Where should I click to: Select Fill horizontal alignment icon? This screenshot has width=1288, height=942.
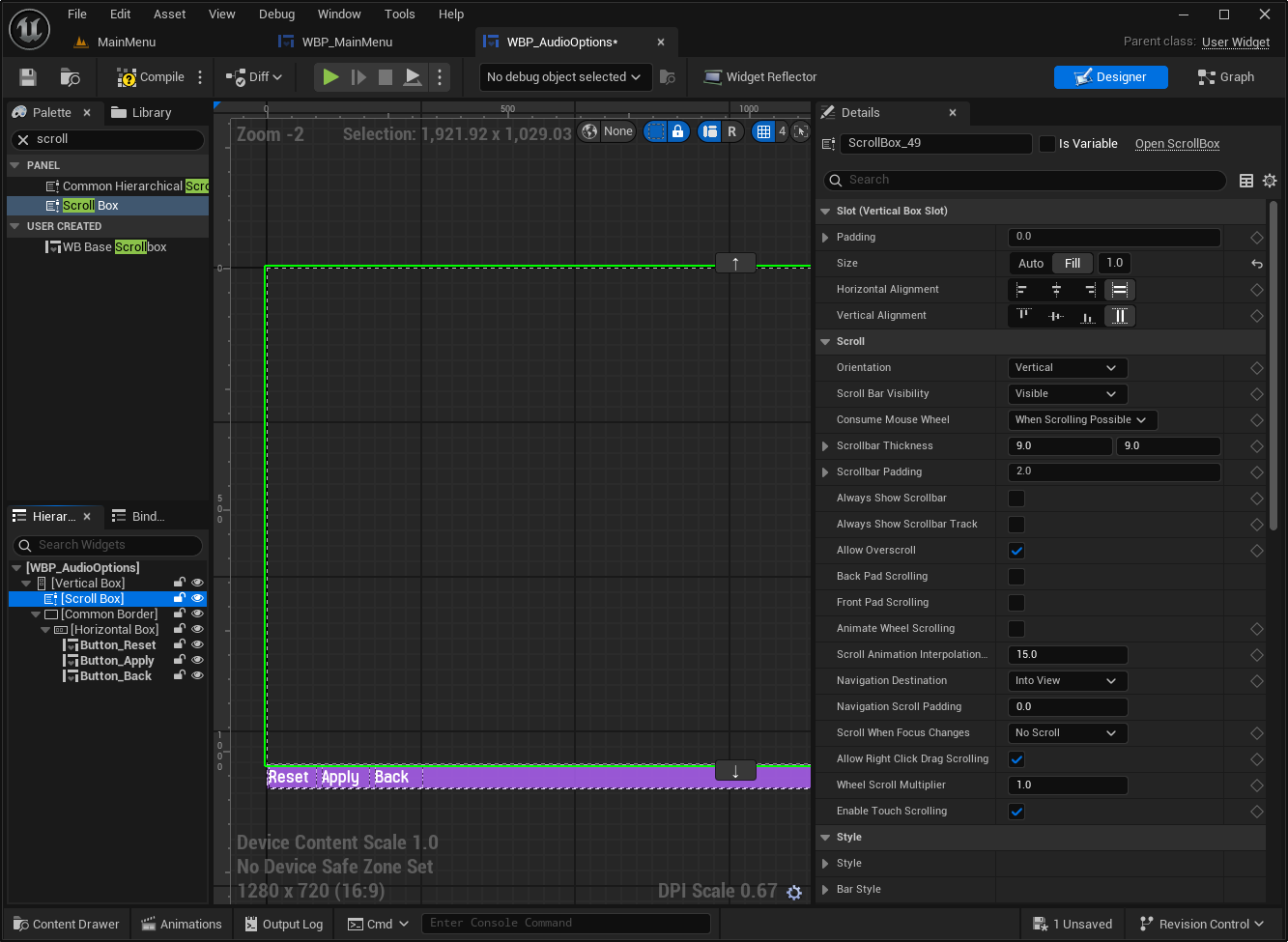tap(1119, 290)
